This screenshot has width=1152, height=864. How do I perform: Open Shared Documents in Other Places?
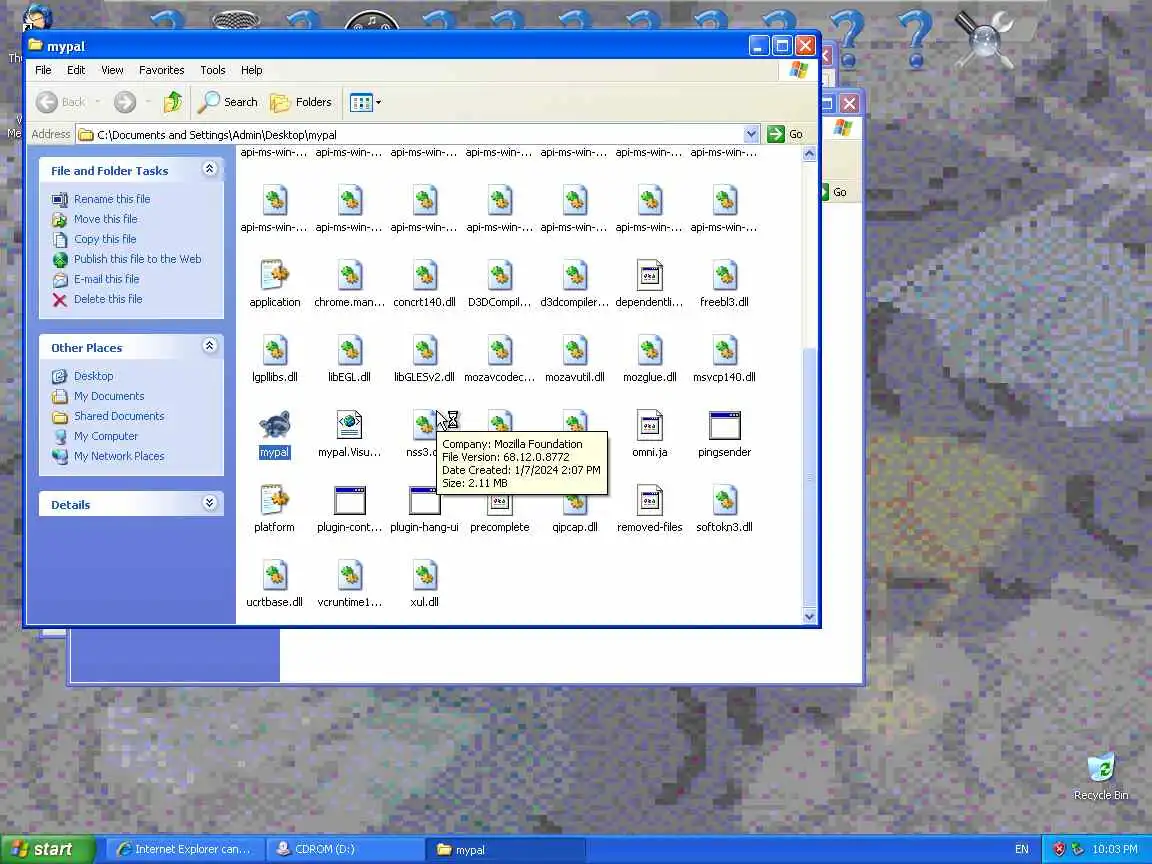coord(119,416)
